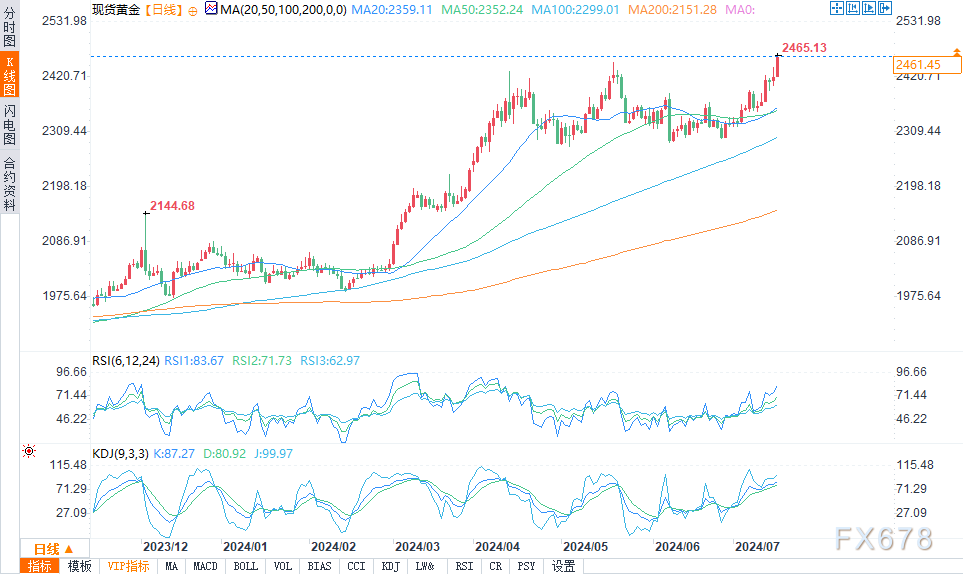This screenshot has width=963, height=574.
Task: Click the 2024/02 date on time axis
Action: (333, 546)
